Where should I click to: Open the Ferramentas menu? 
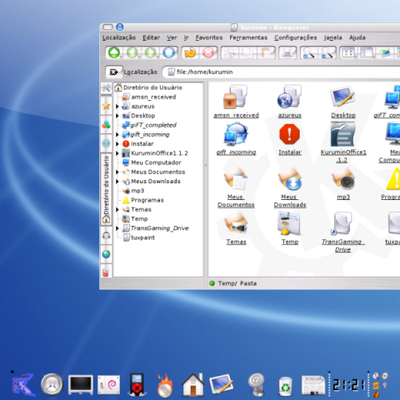pos(248,38)
